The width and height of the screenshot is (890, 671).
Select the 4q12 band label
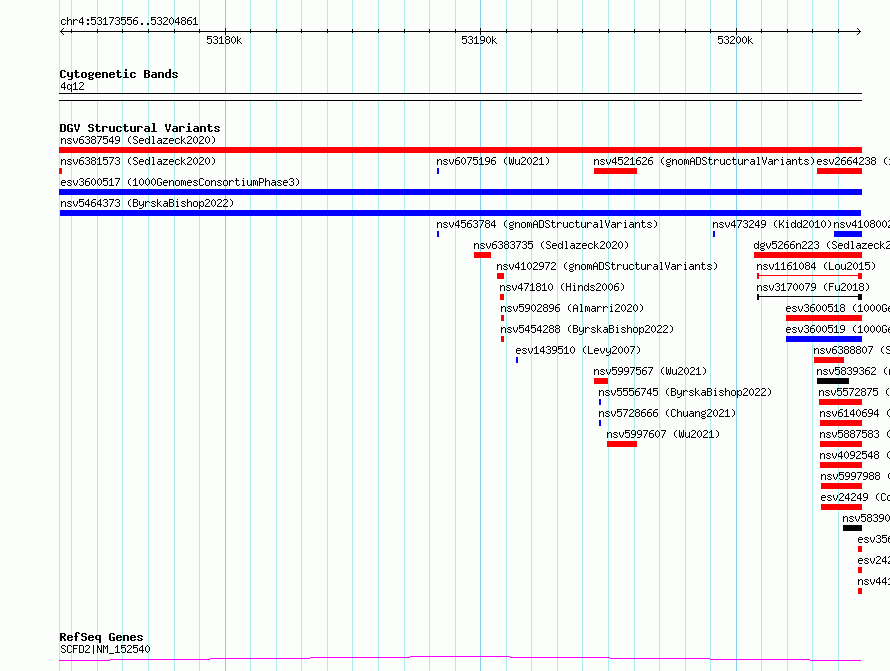[72, 86]
